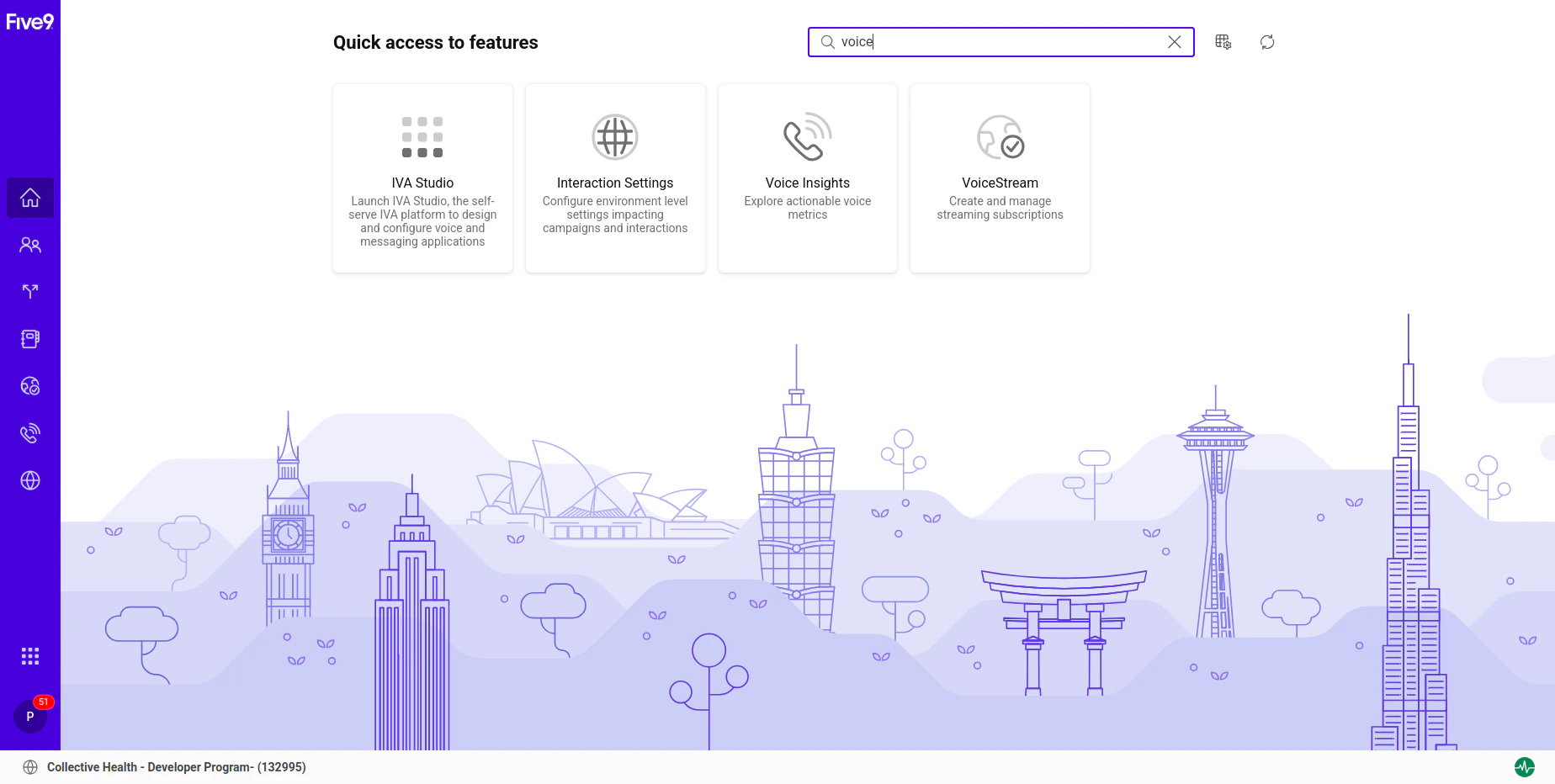Click the status bar globe icon
This screenshot has width=1555, height=784.
(30, 767)
